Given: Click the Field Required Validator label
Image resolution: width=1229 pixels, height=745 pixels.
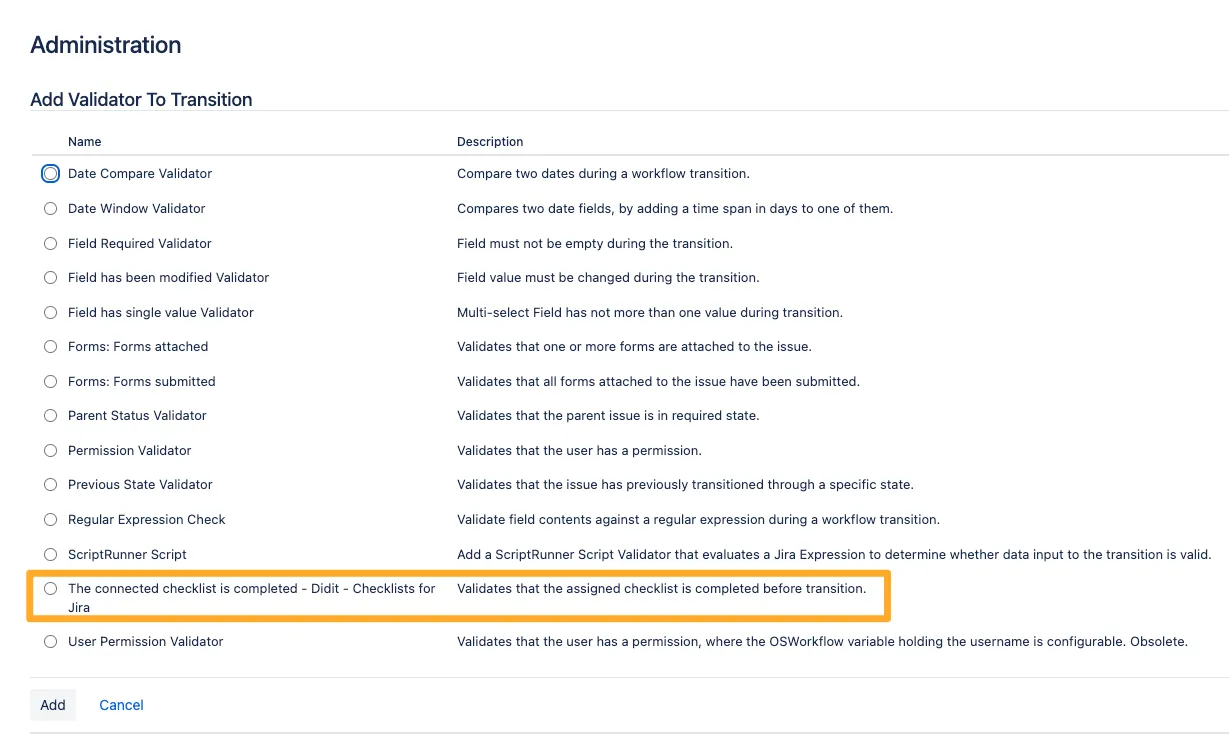Looking at the screenshot, I should click(x=140, y=244).
